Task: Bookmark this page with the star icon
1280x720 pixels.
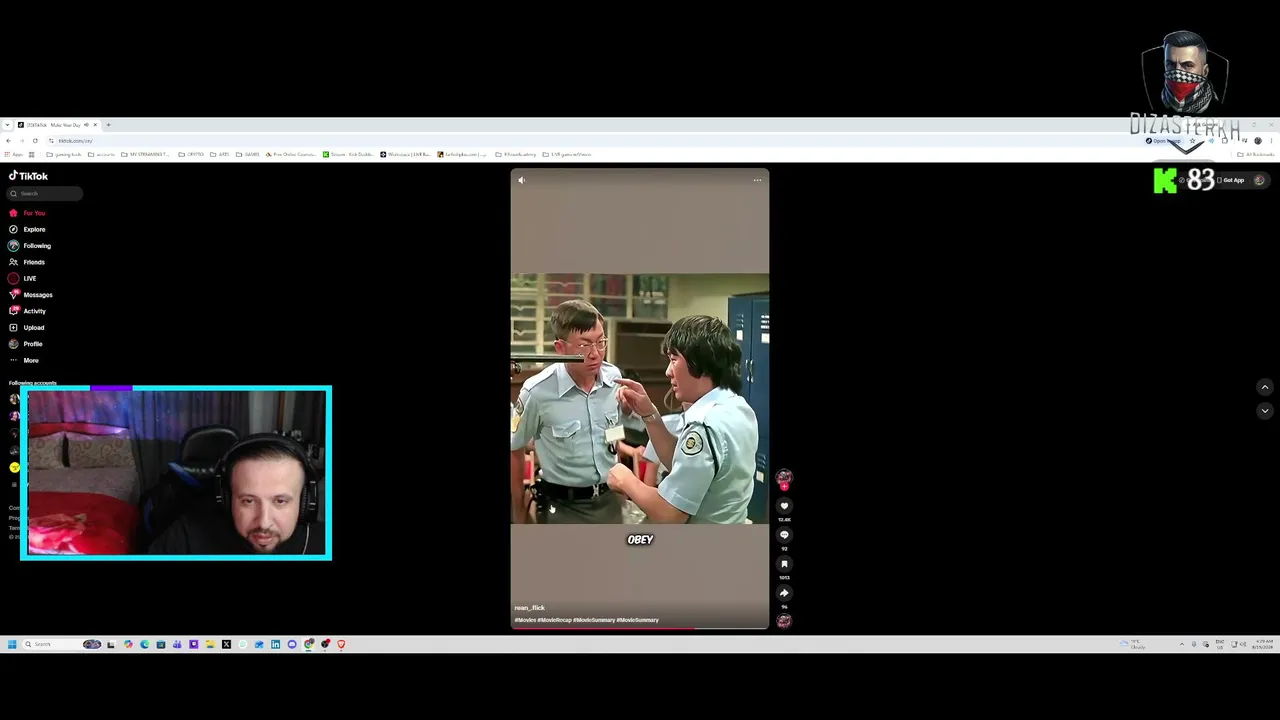Action: 1192,141
